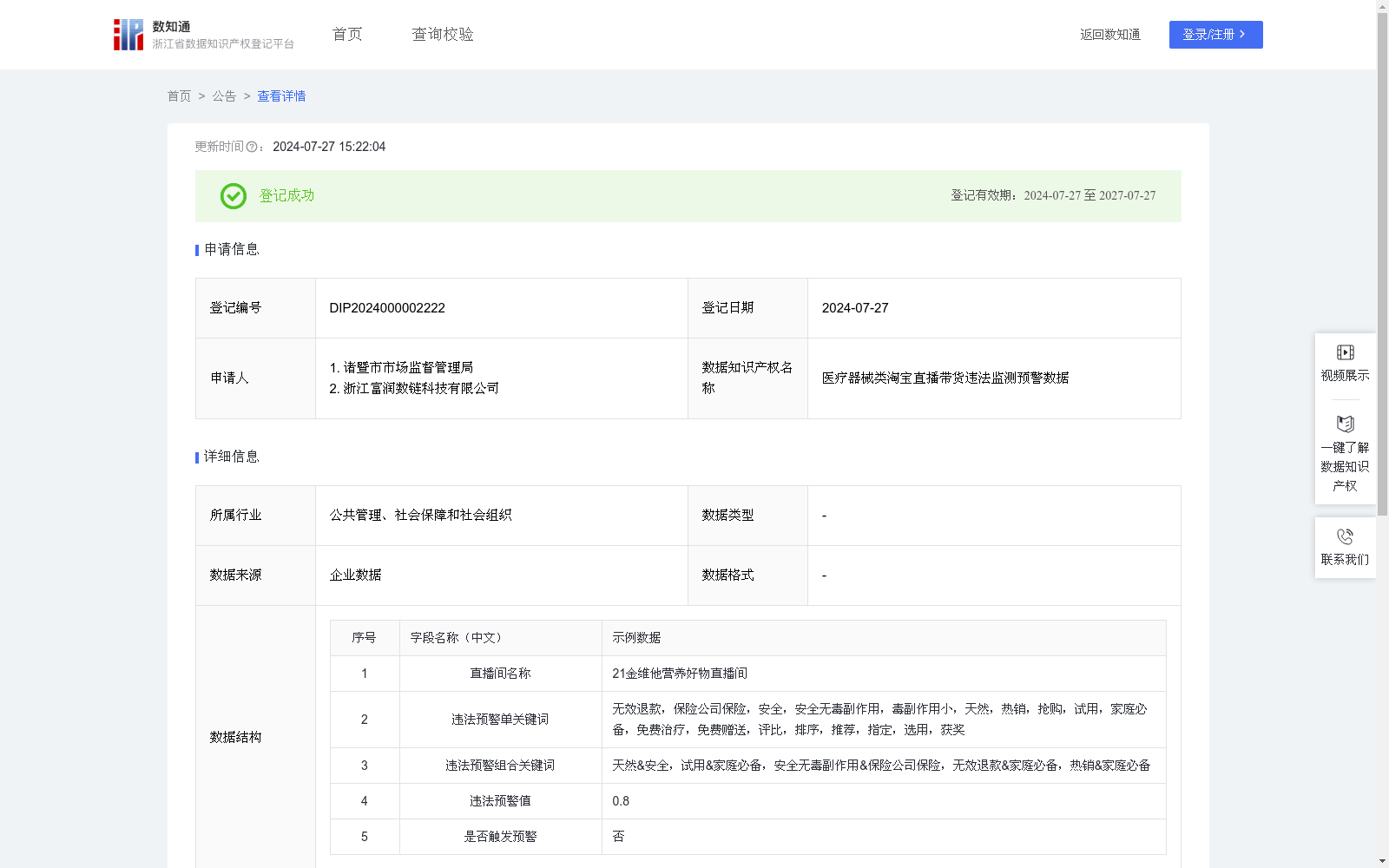Select the 企业数据 source value
1389x868 pixels.
click(x=356, y=575)
